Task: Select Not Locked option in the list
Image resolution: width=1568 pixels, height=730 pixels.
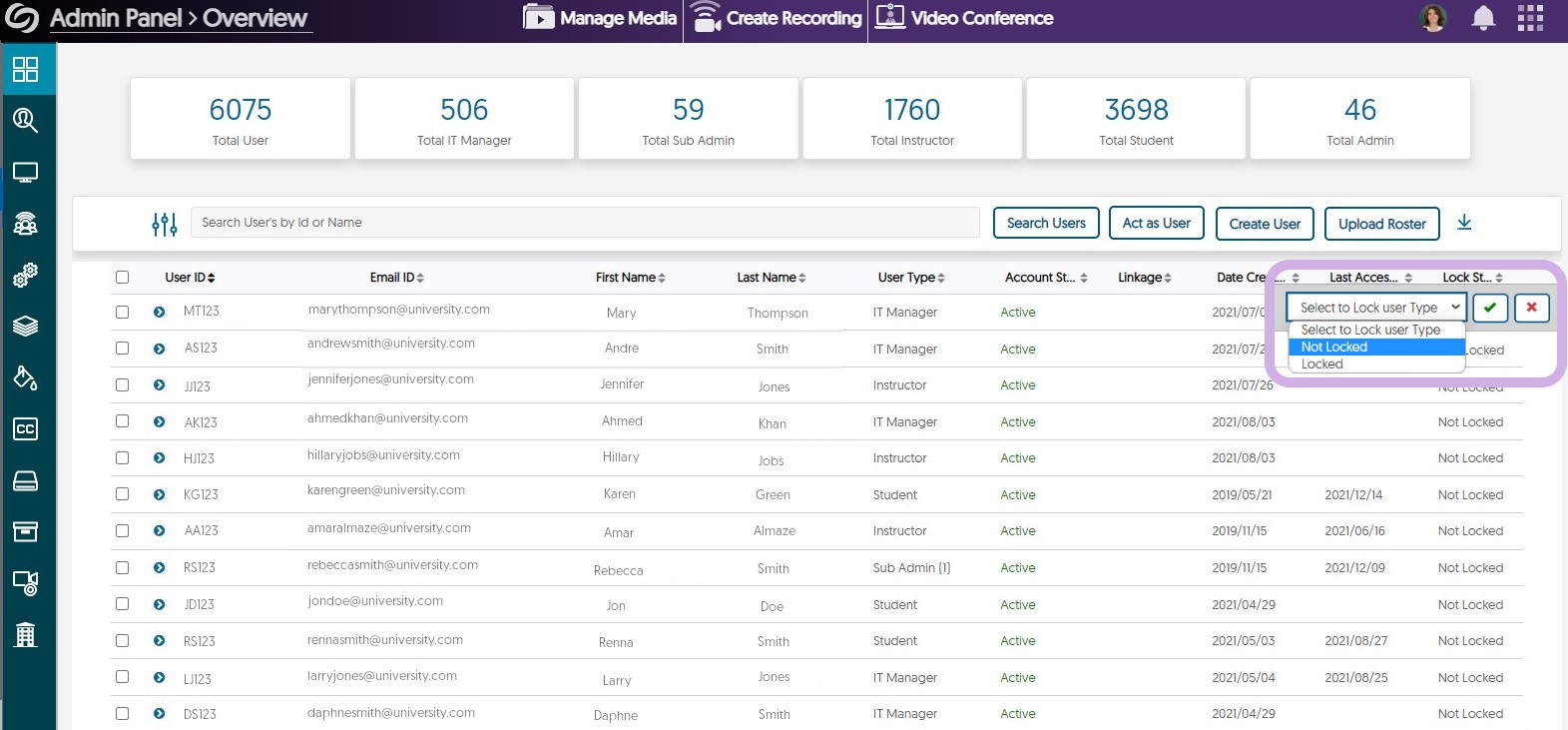Action: (1334, 347)
